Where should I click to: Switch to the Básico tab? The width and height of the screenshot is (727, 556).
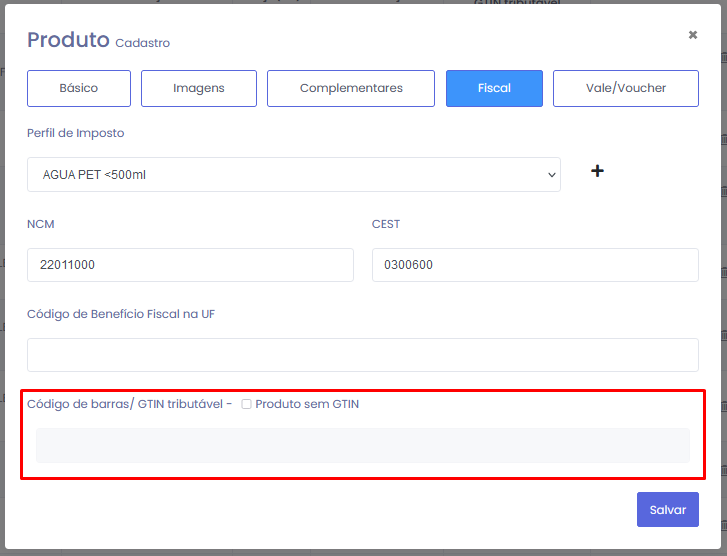pos(79,88)
